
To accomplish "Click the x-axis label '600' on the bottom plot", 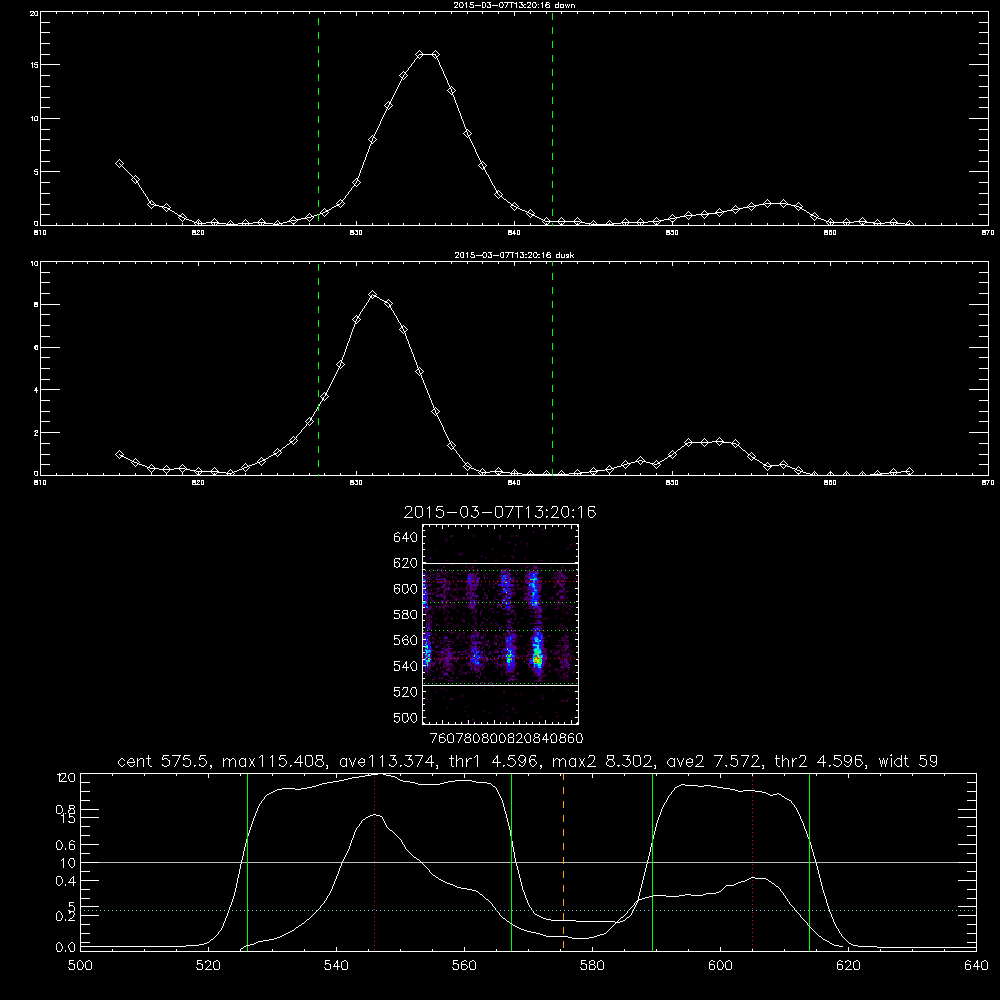I will pyautogui.click(x=721, y=966).
